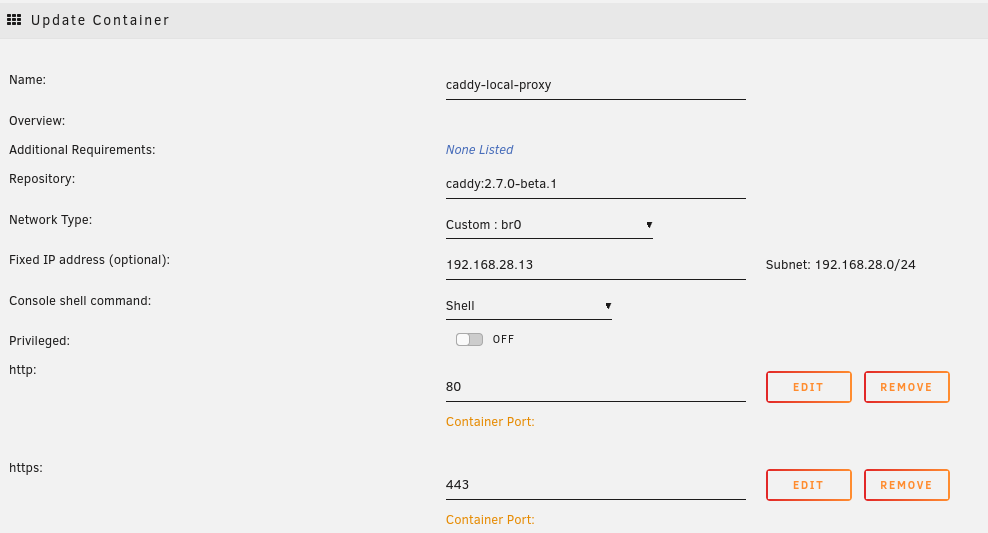Click the Remove button for http port
The image size is (988, 533).
(906, 387)
